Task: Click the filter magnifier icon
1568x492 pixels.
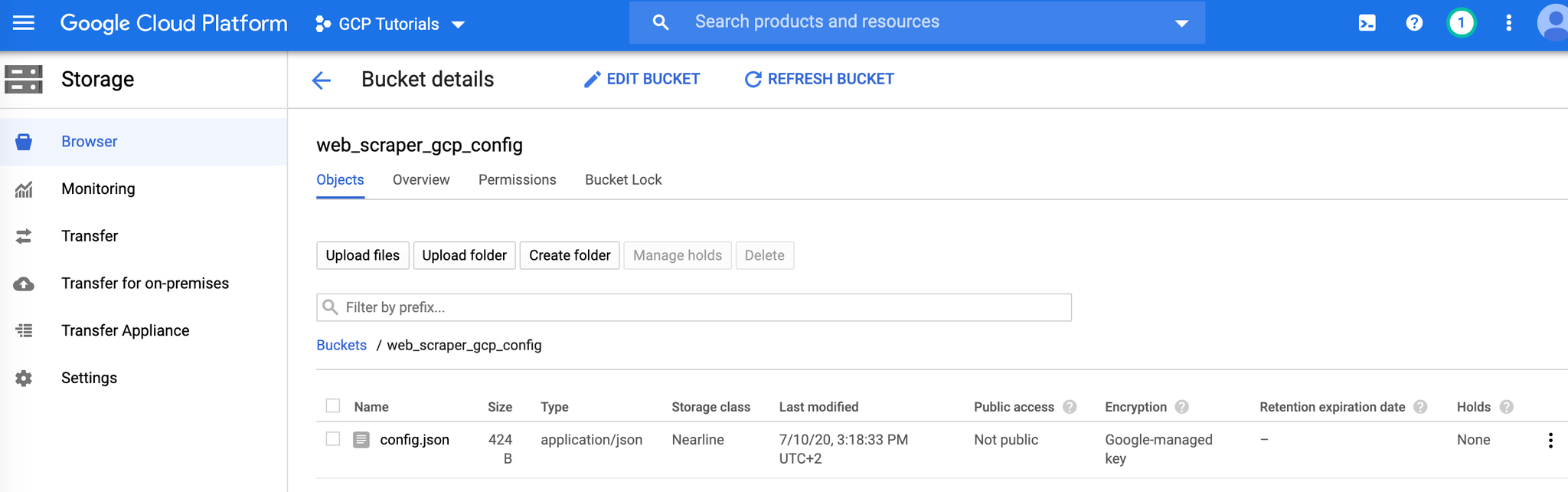Action: point(330,307)
